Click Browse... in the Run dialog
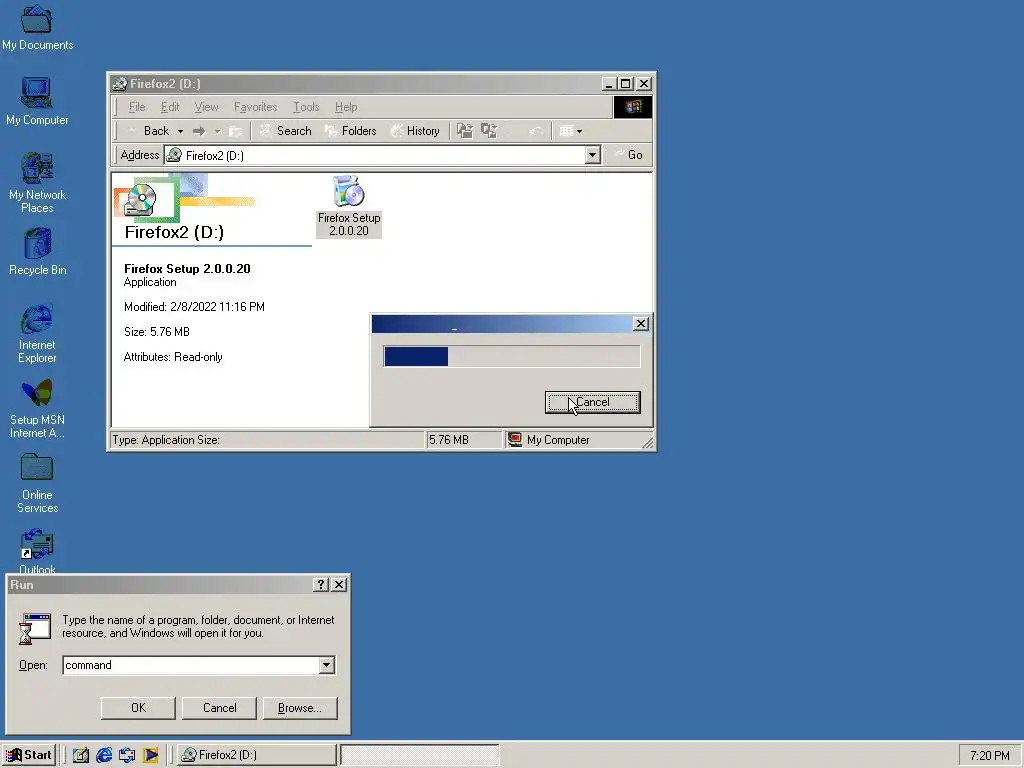The width and height of the screenshot is (1024, 768). tap(300, 708)
